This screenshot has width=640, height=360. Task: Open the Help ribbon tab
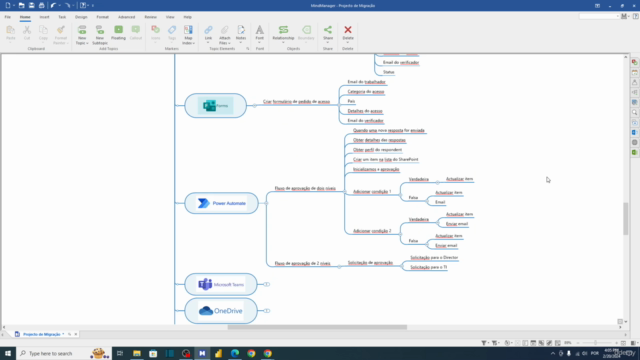(187, 17)
